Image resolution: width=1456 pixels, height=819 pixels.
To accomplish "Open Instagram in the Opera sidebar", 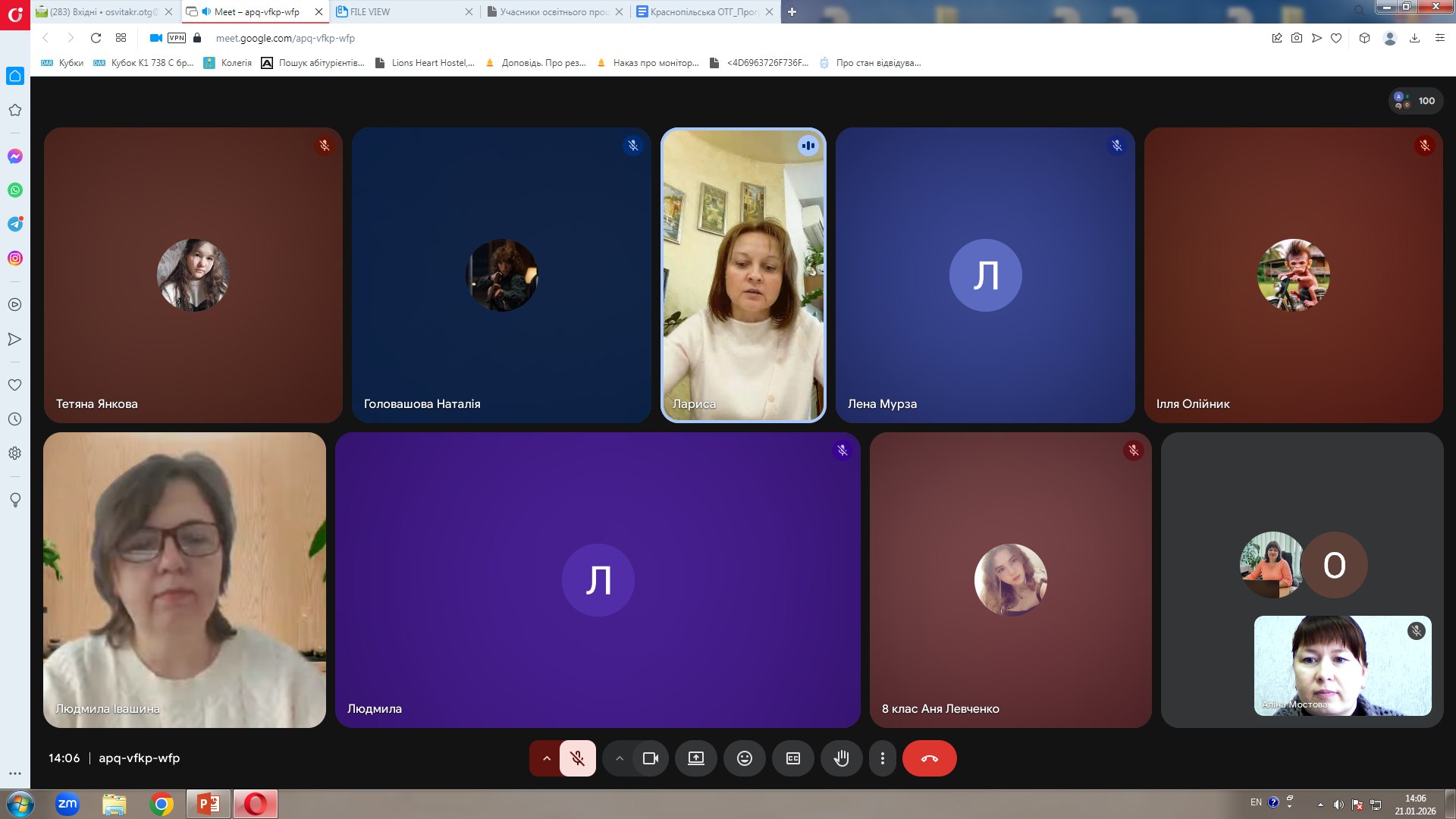I will click(x=15, y=259).
